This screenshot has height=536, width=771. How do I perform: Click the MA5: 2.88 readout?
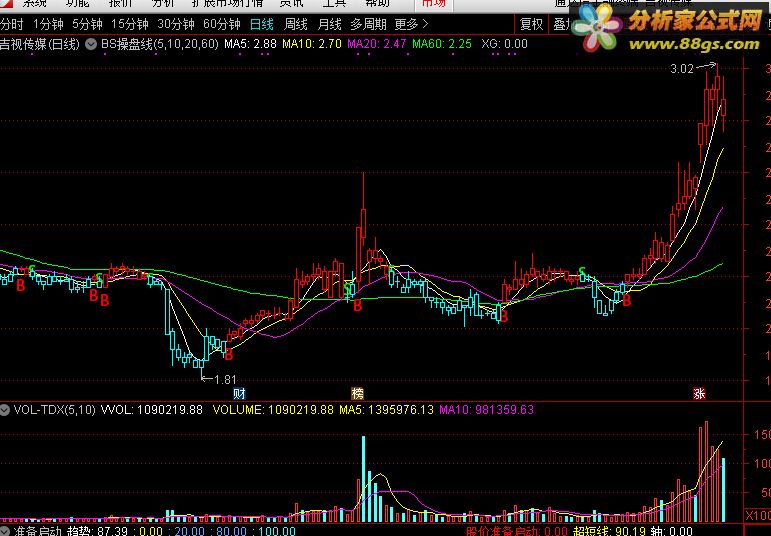250,44
